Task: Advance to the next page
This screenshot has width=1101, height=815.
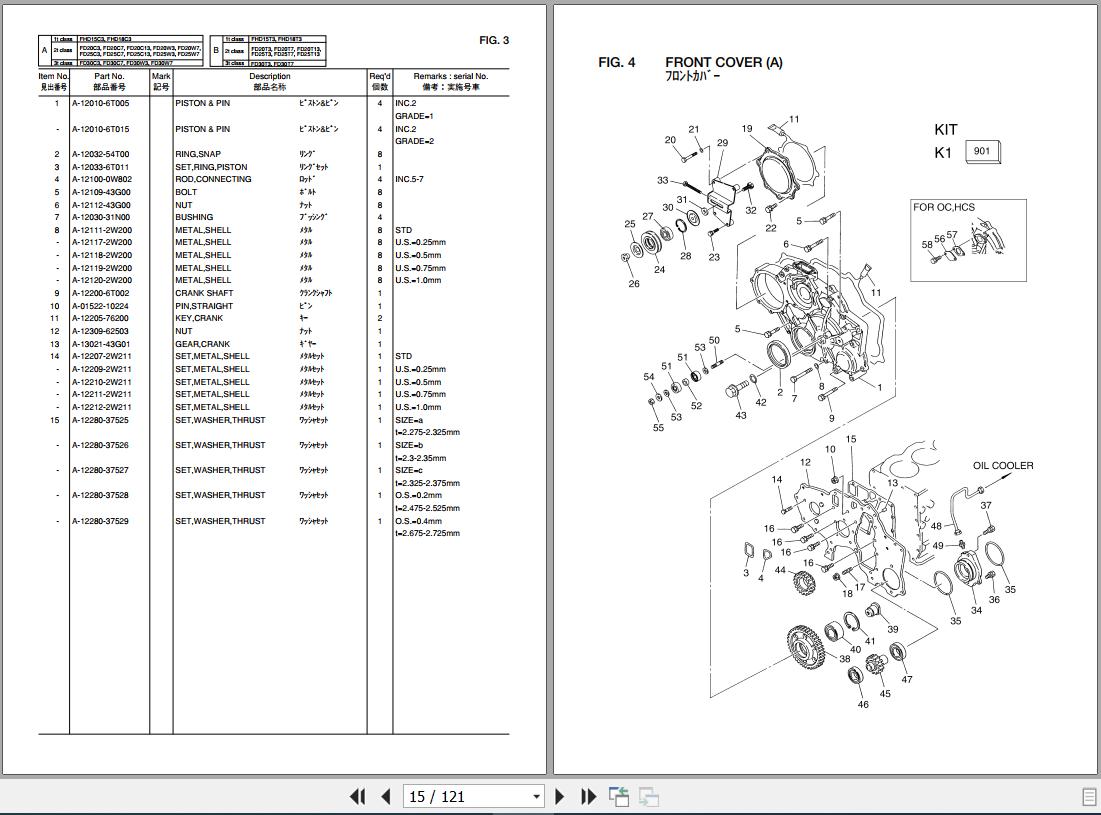Action: 559,796
